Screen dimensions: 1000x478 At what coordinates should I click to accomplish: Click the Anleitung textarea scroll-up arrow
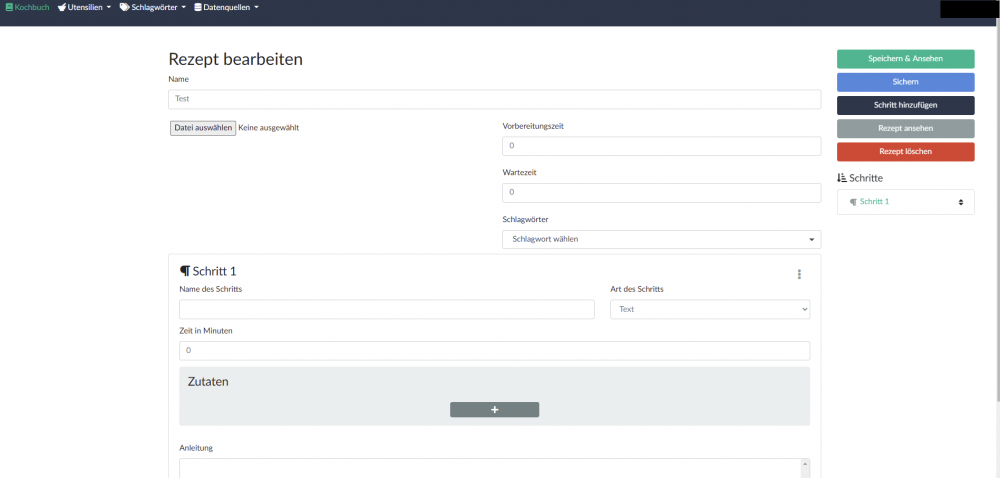pos(805,463)
